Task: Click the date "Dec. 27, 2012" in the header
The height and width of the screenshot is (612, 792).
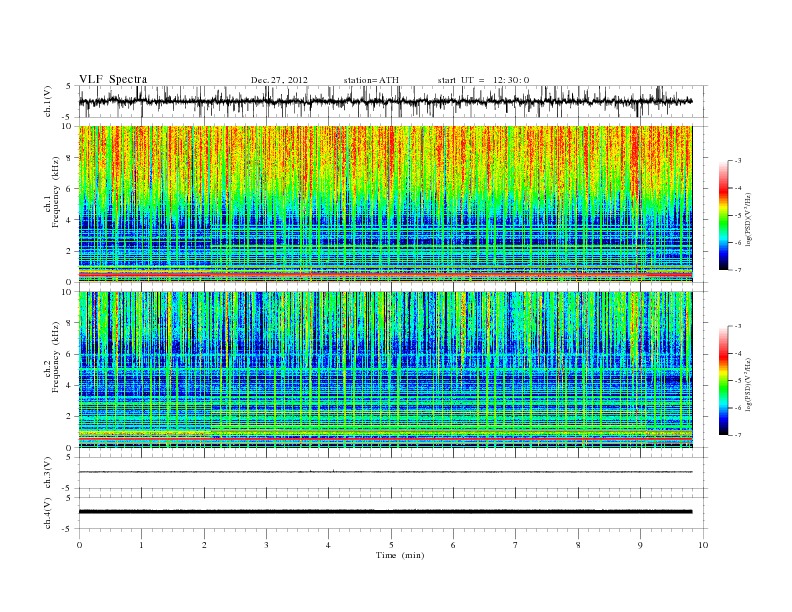Action: pos(279,80)
